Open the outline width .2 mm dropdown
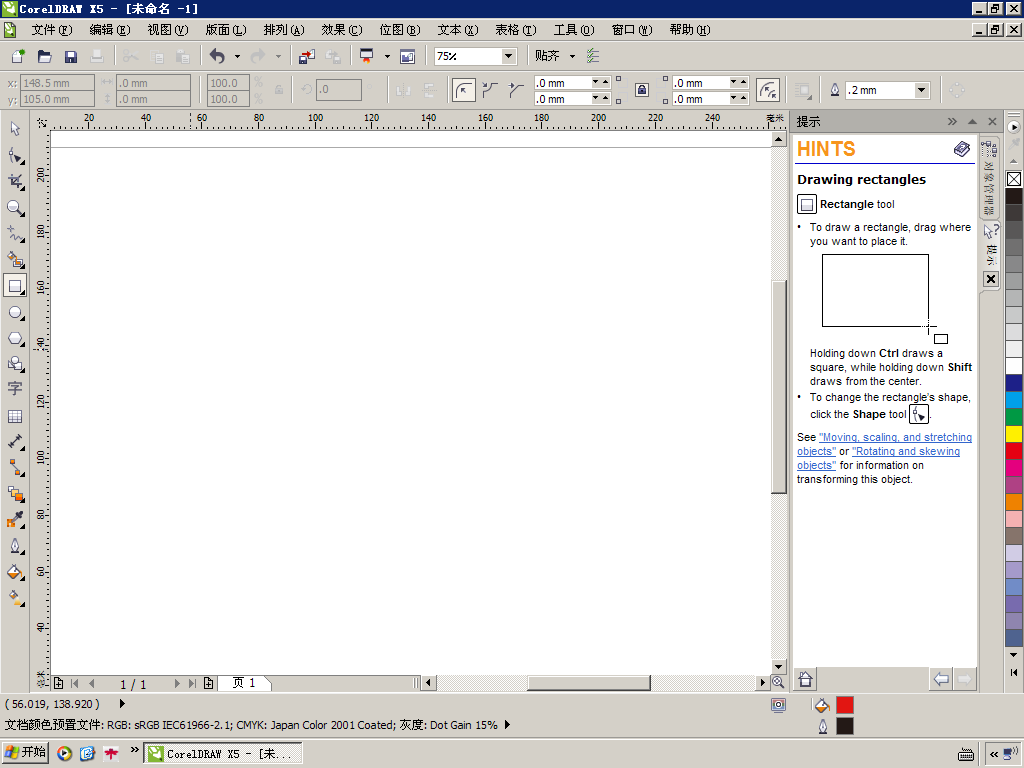The height and width of the screenshot is (768, 1024). point(921,90)
